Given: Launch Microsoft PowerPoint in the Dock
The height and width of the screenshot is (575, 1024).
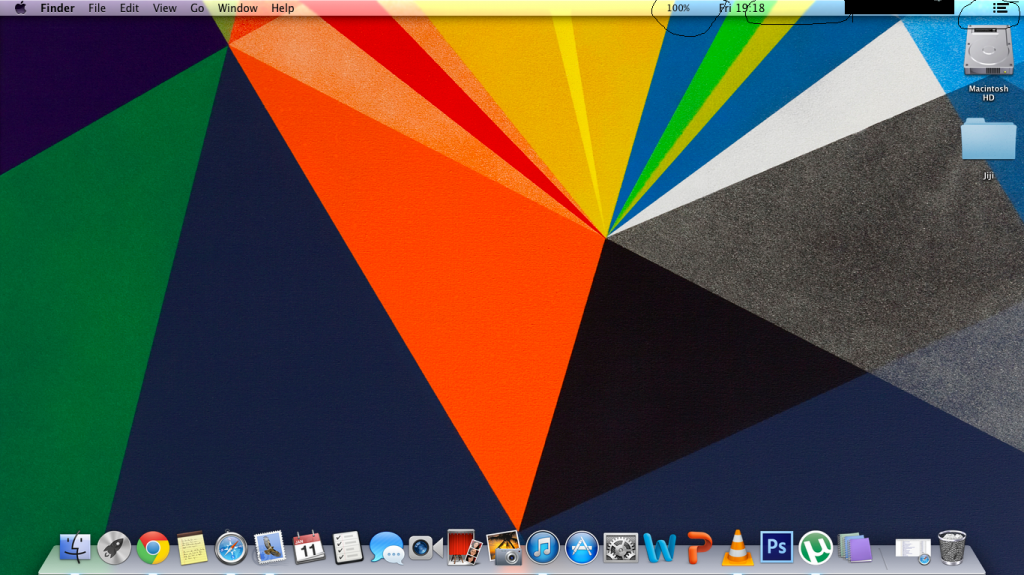Looking at the screenshot, I should (699, 548).
